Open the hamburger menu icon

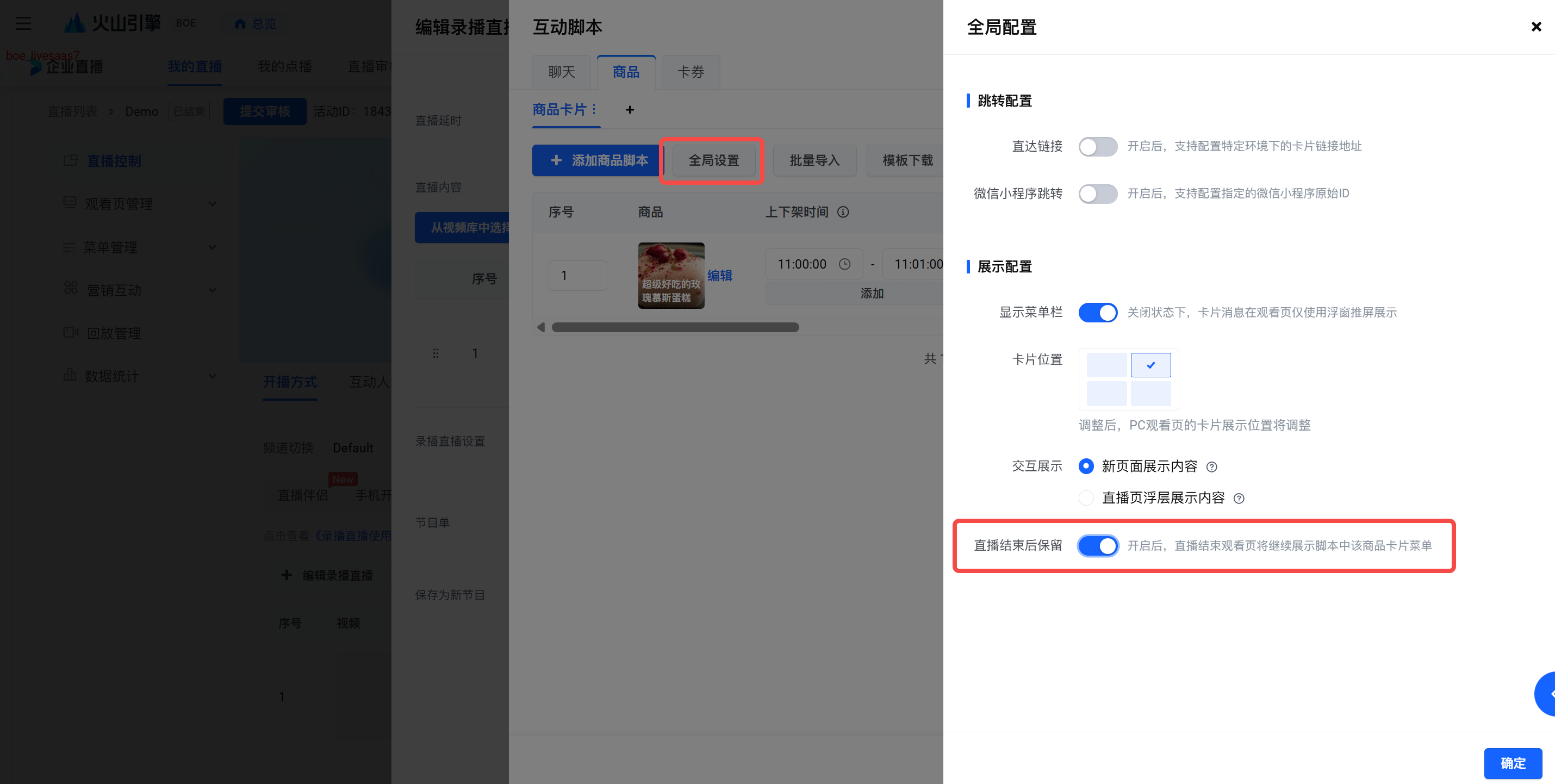(x=23, y=23)
